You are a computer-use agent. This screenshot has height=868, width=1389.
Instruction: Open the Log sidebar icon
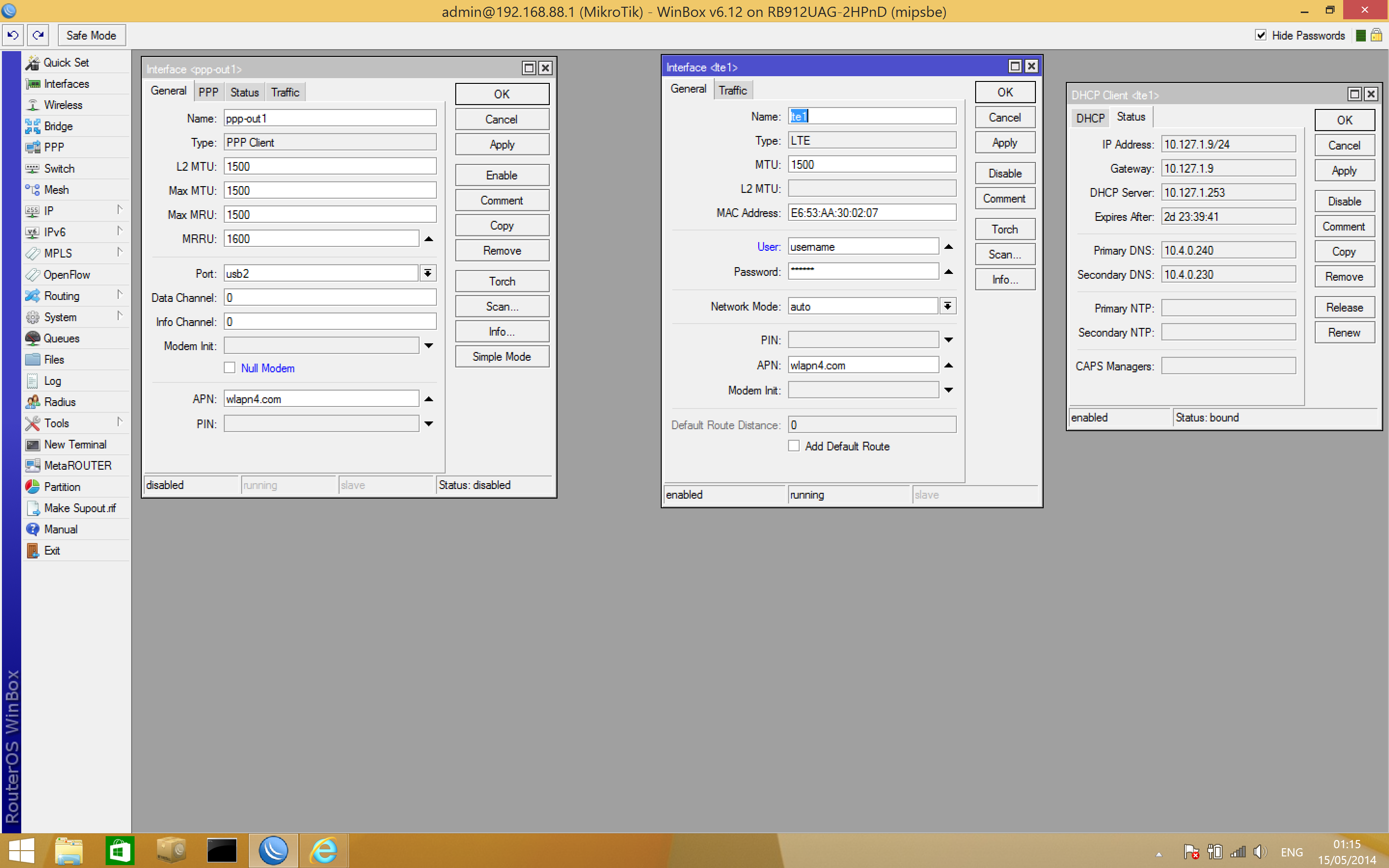click(x=33, y=381)
